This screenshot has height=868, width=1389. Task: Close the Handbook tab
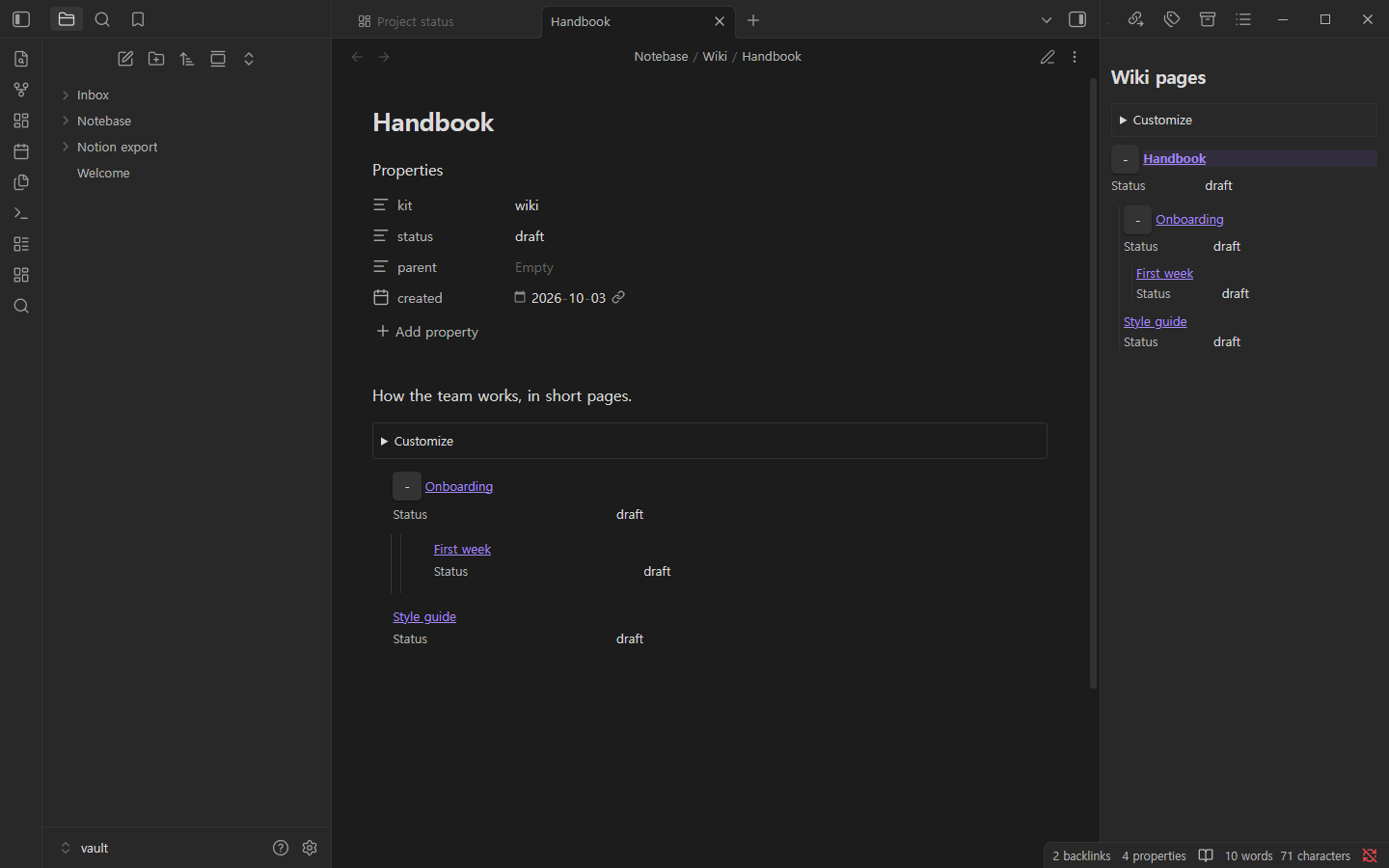[720, 21]
